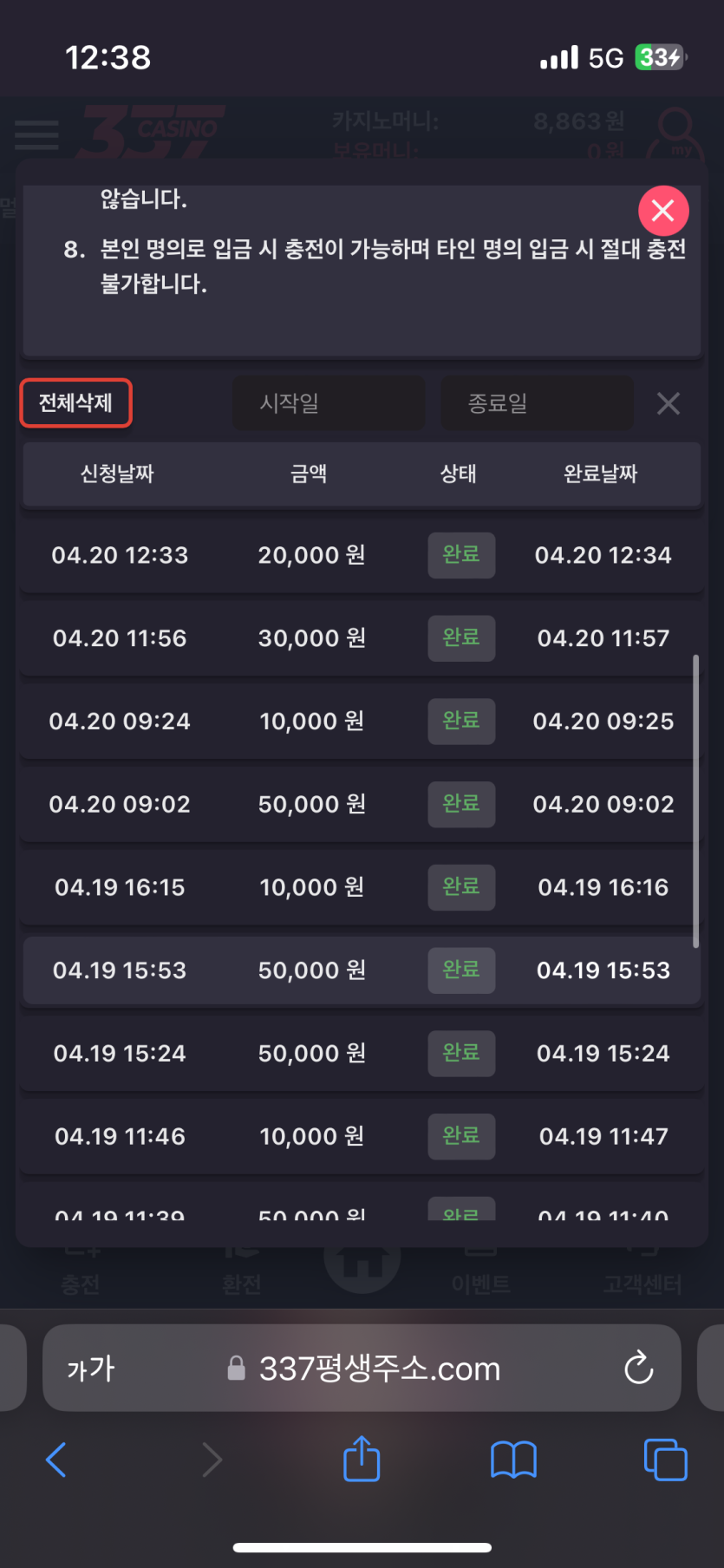Tap the 금액 column header

point(309,474)
